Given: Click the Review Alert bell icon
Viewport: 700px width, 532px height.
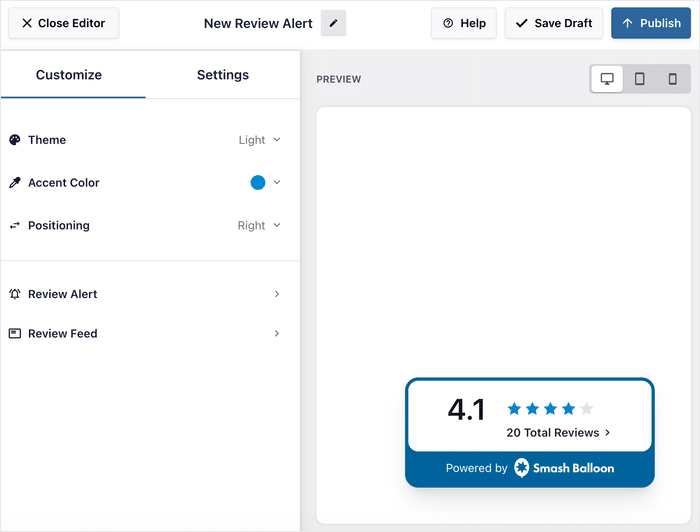Looking at the screenshot, I should [15, 294].
